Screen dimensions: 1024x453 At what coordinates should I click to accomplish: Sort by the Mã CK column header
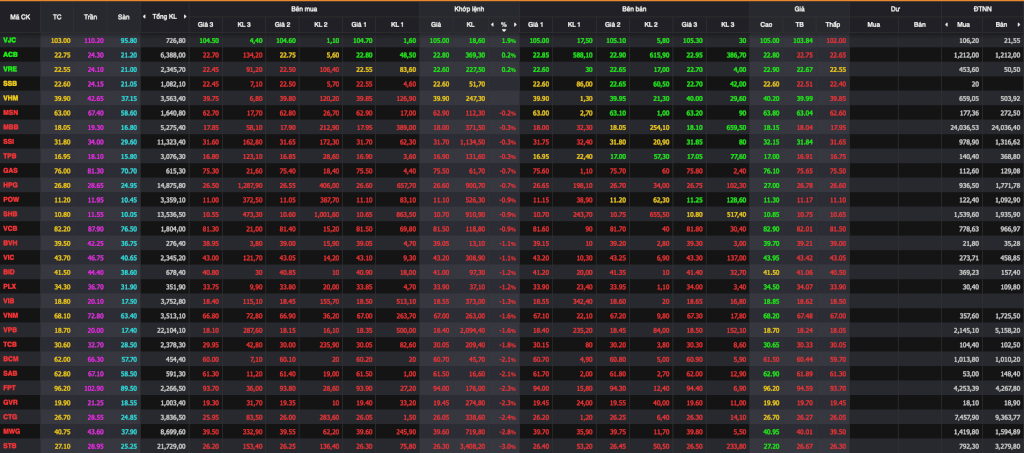point(20,16)
